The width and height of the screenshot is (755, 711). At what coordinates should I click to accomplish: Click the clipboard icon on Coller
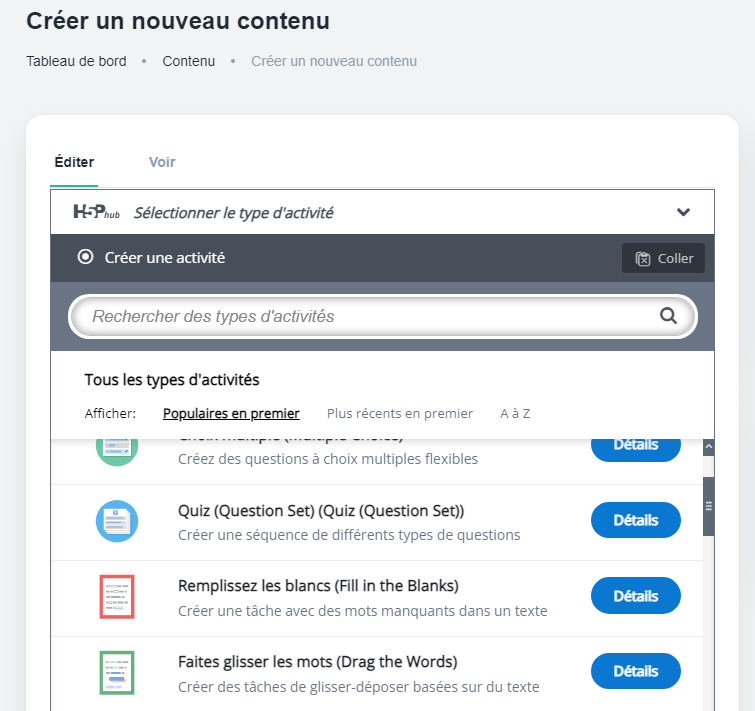tap(643, 259)
